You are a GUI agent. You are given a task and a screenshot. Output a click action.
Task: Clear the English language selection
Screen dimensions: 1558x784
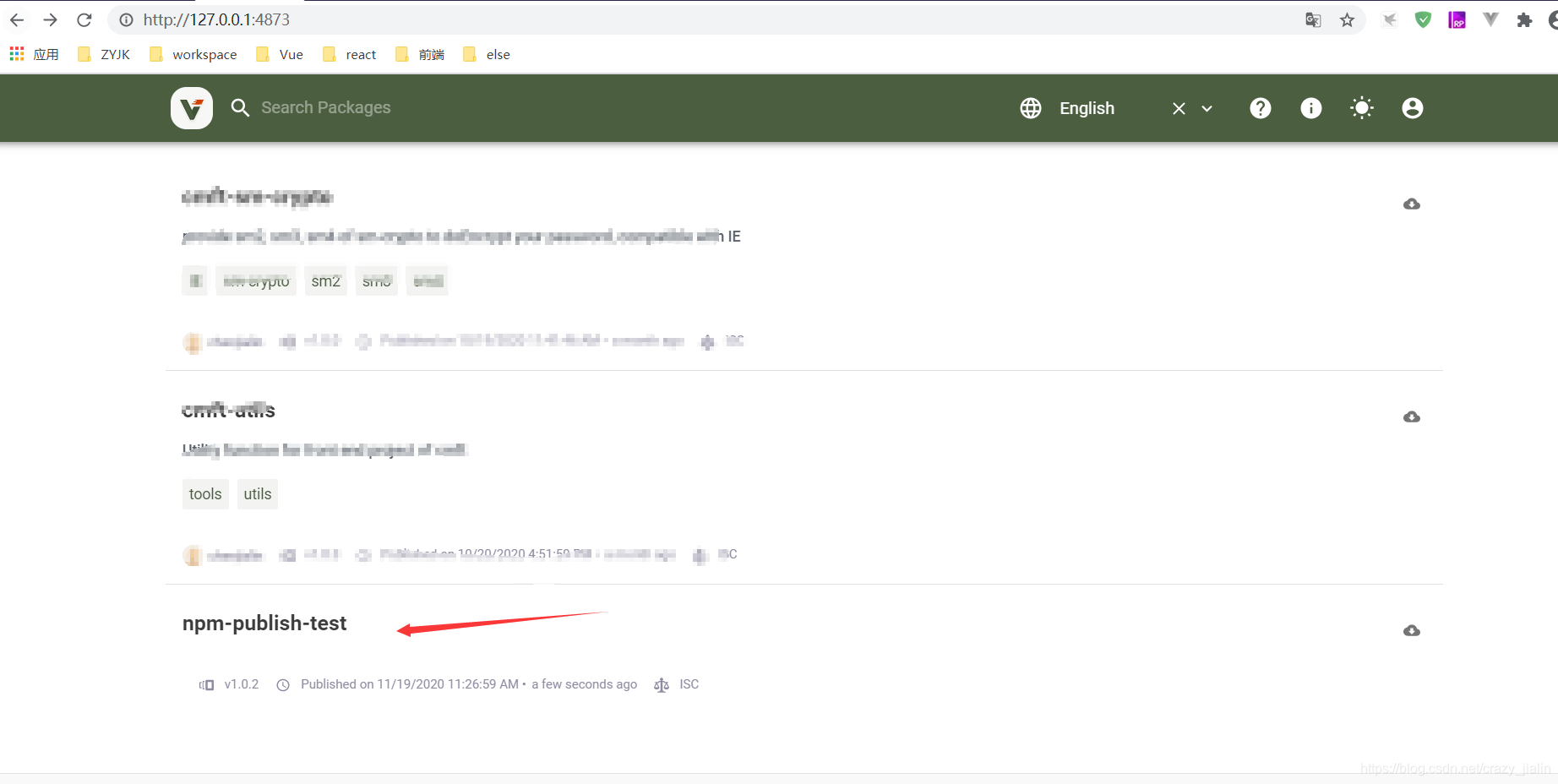coord(1179,108)
